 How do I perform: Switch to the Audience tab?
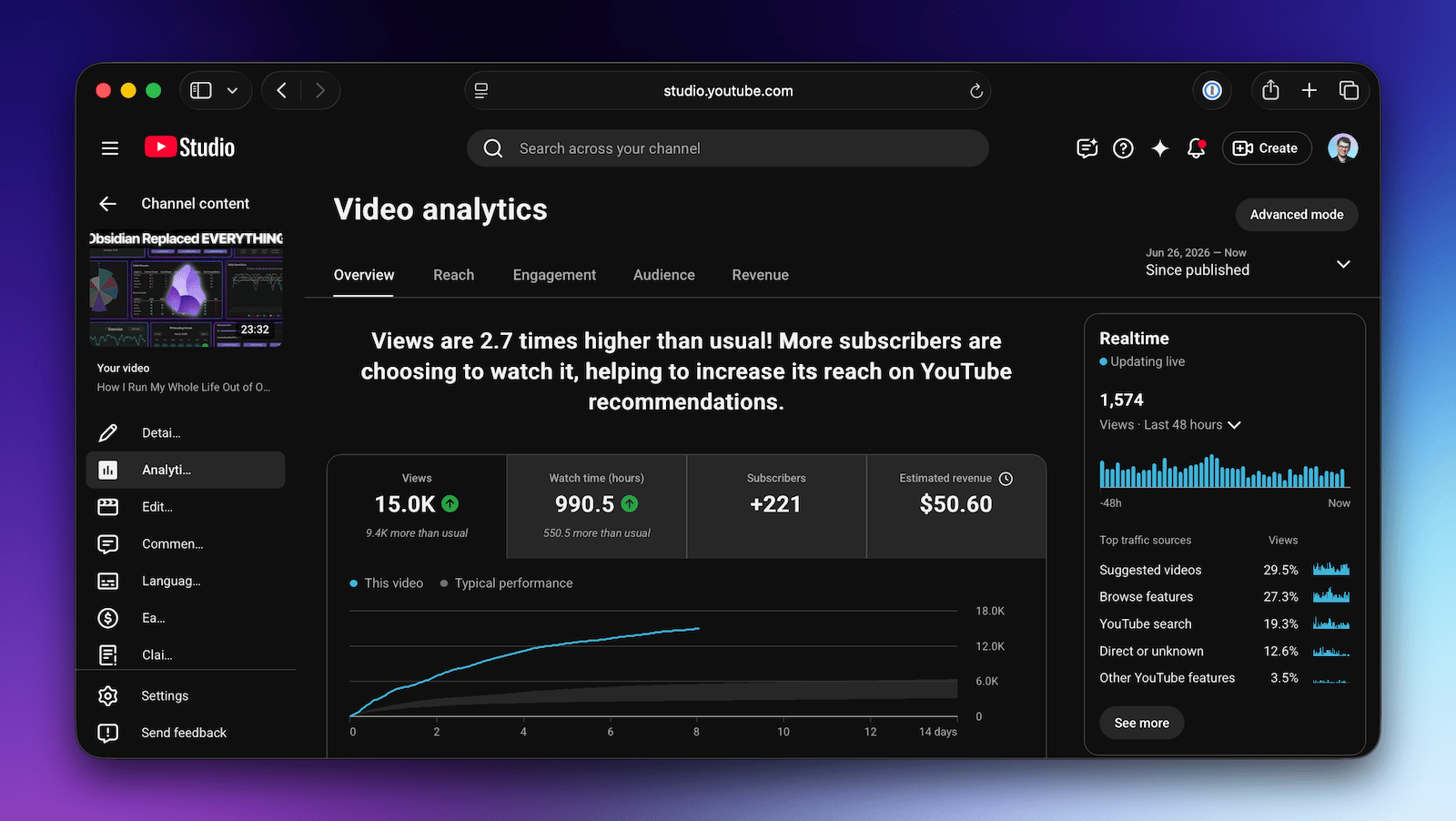click(663, 275)
